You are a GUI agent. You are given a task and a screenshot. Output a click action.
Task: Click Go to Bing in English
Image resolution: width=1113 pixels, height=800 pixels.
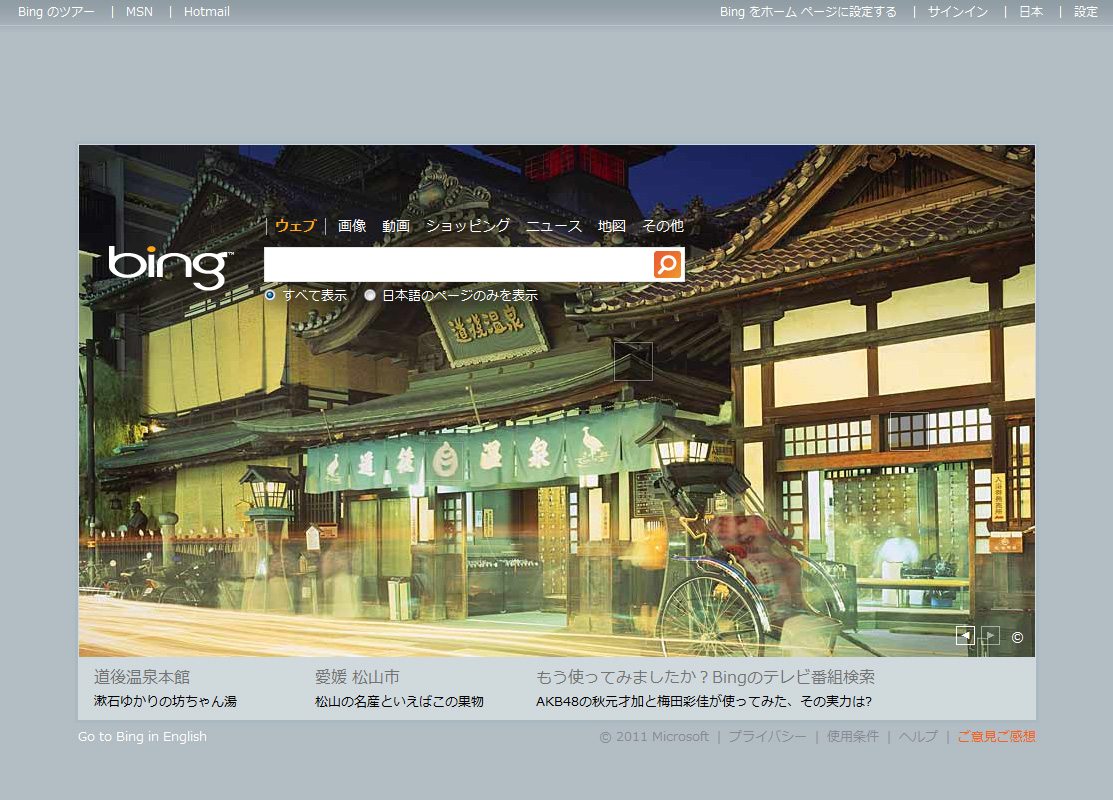(x=143, y=737)
